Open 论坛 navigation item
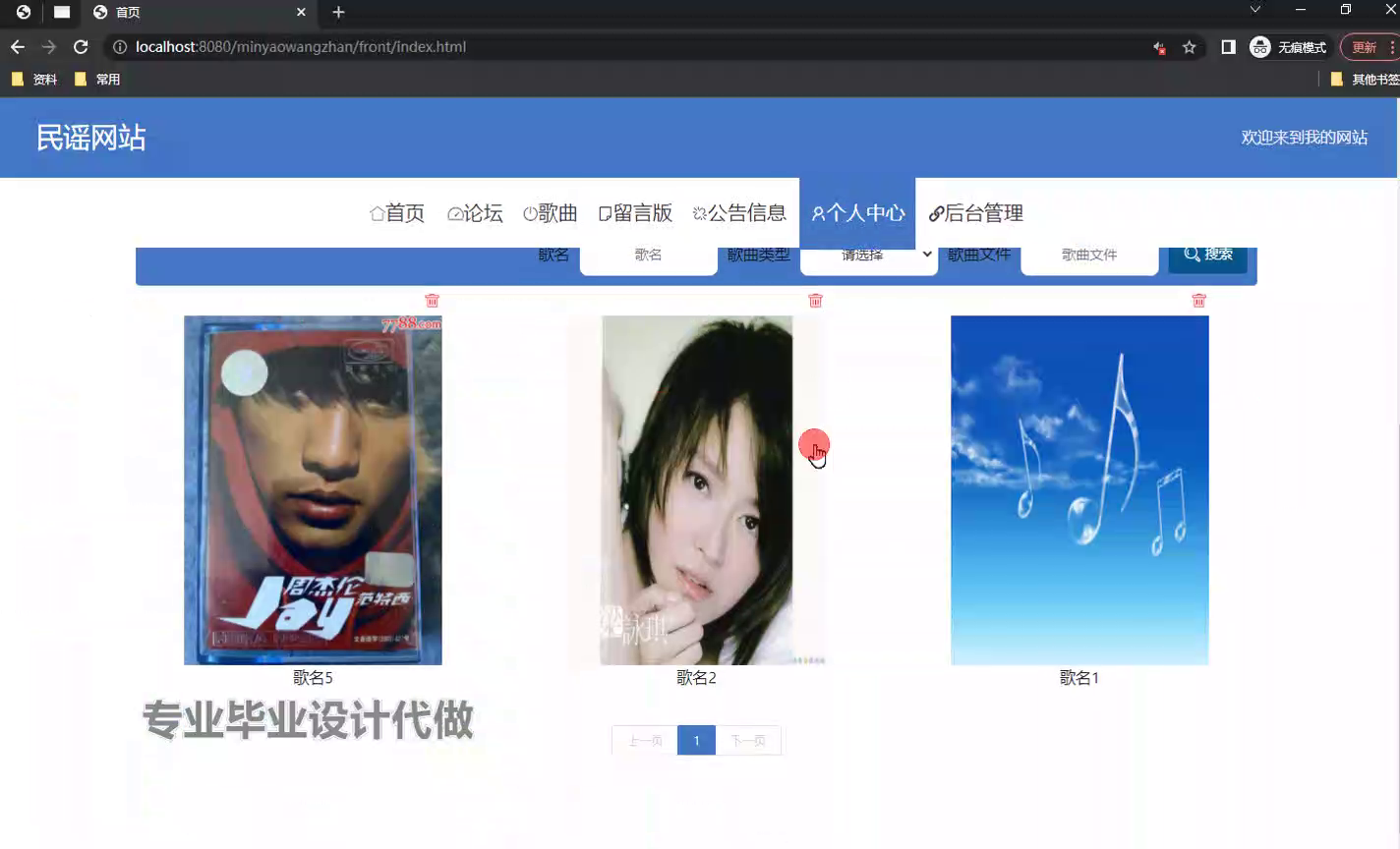This screenshot has width=1400, height=849. [475, 213]
